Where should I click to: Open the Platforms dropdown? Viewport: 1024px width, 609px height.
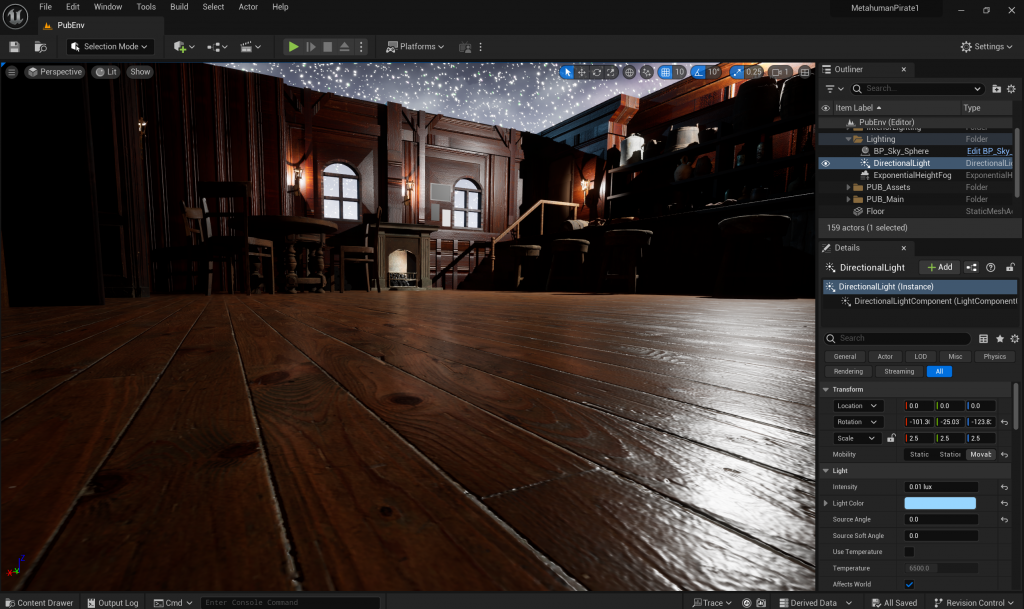point(415,46)
